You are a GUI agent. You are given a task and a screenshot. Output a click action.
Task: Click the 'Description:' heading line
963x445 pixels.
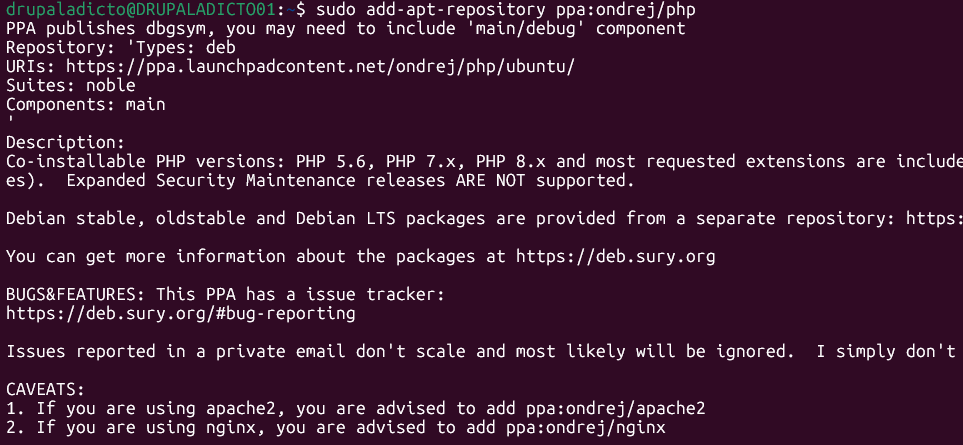tap(66, 143)
